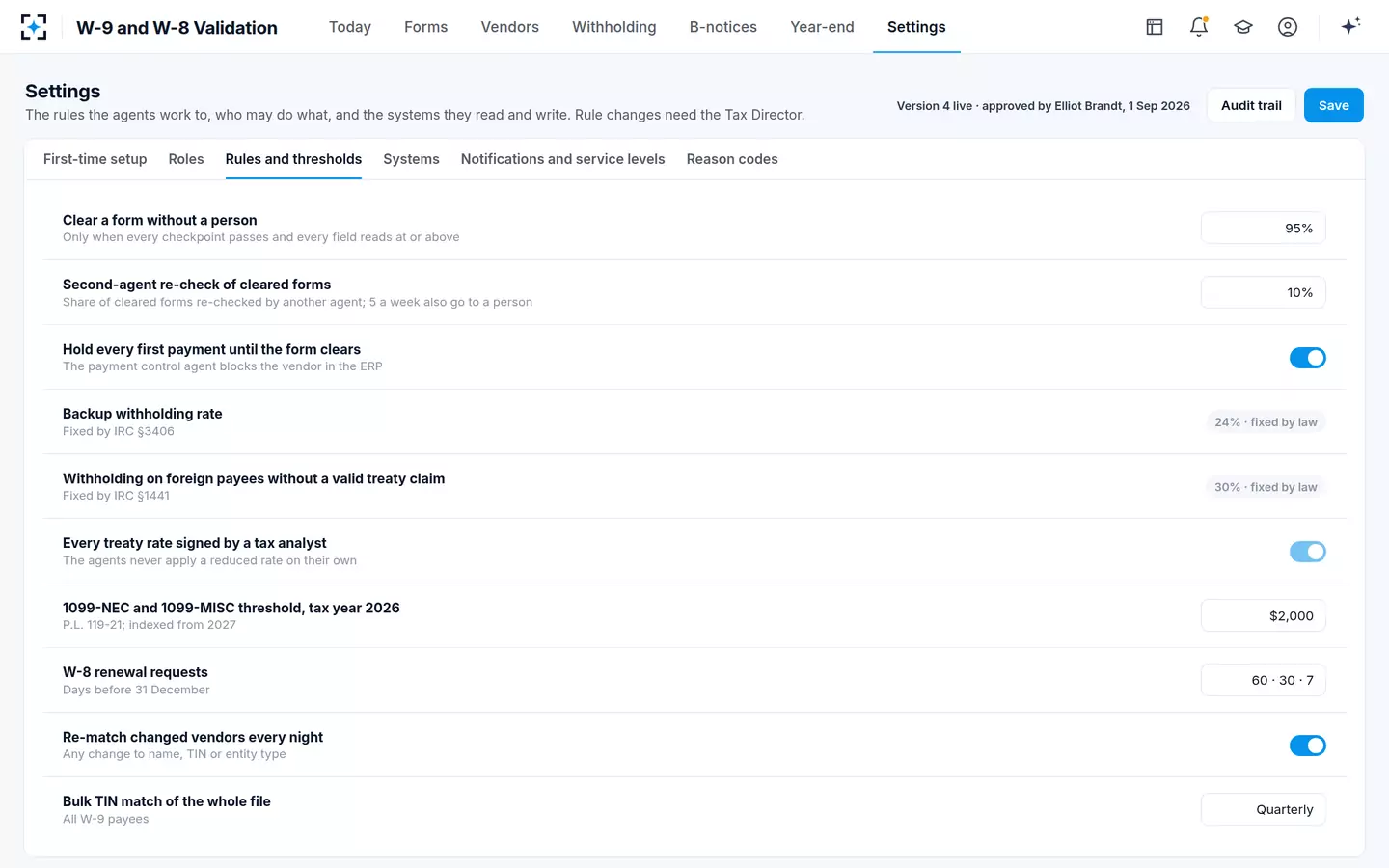Open the B-notices section

[x=723, y=27]
